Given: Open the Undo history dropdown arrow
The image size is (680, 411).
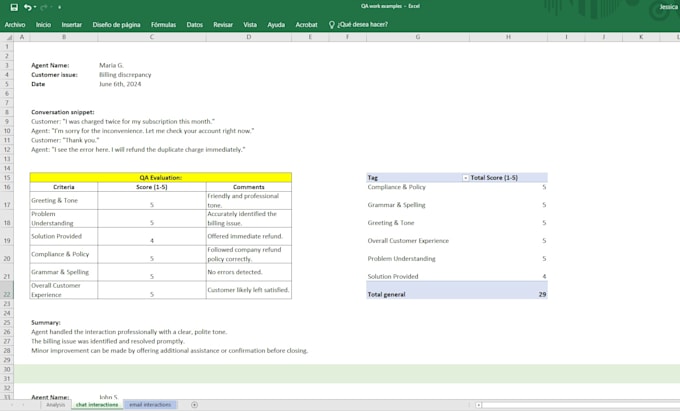Looking at the screenshot, I should [35, 7].
